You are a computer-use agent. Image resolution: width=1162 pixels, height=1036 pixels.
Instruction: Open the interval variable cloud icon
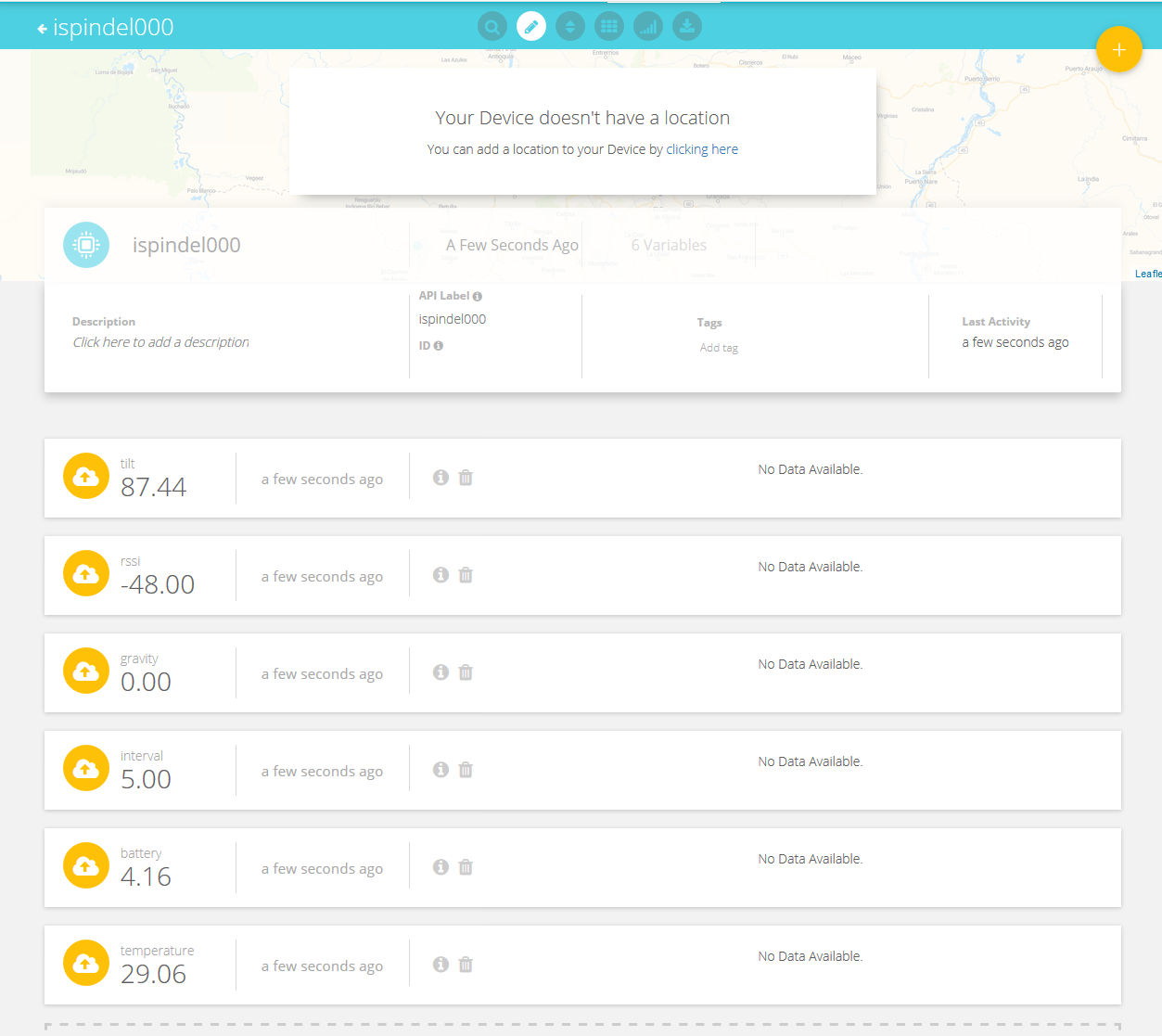[86, 768]
